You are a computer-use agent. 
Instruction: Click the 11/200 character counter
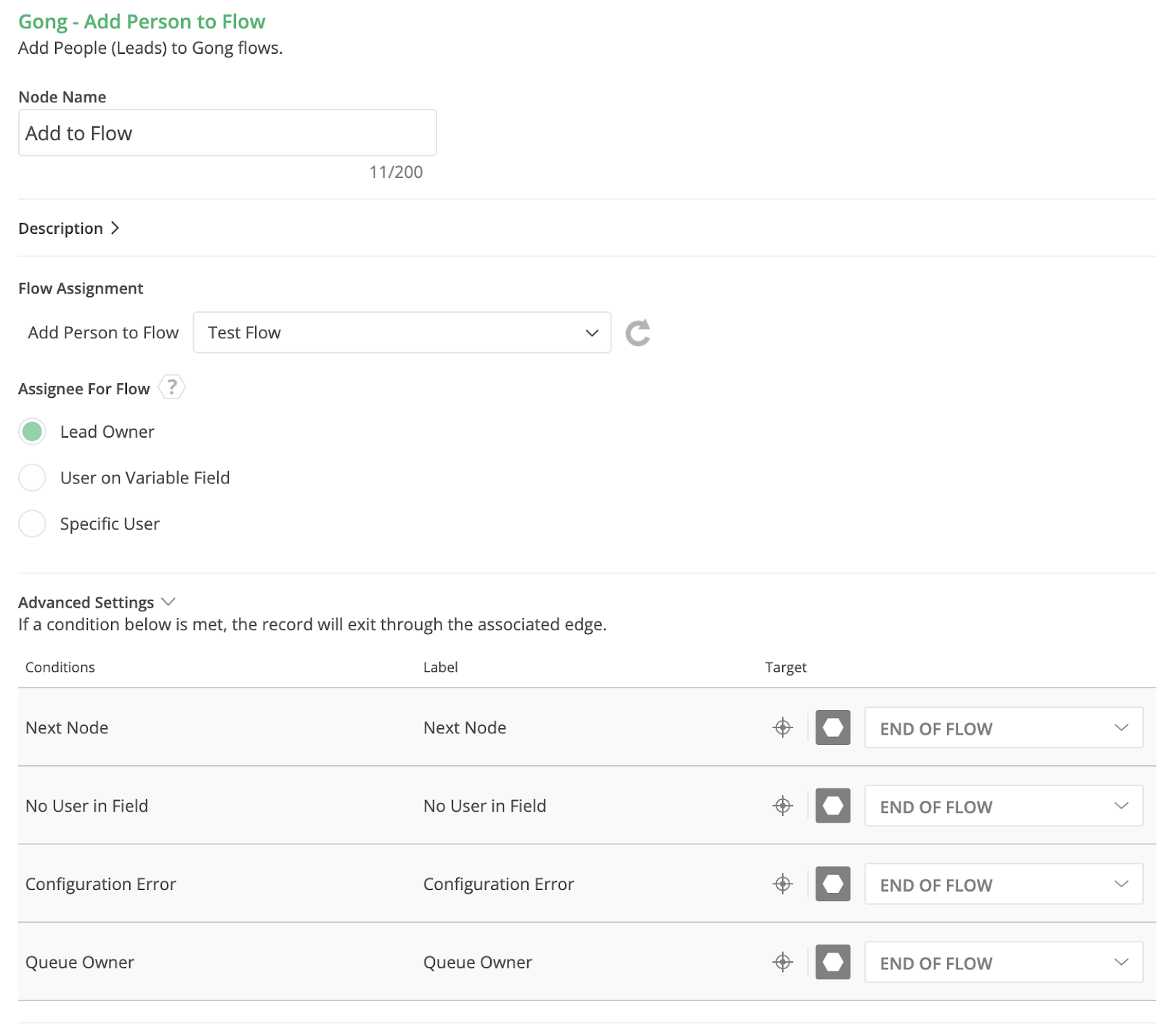(396, 172)
